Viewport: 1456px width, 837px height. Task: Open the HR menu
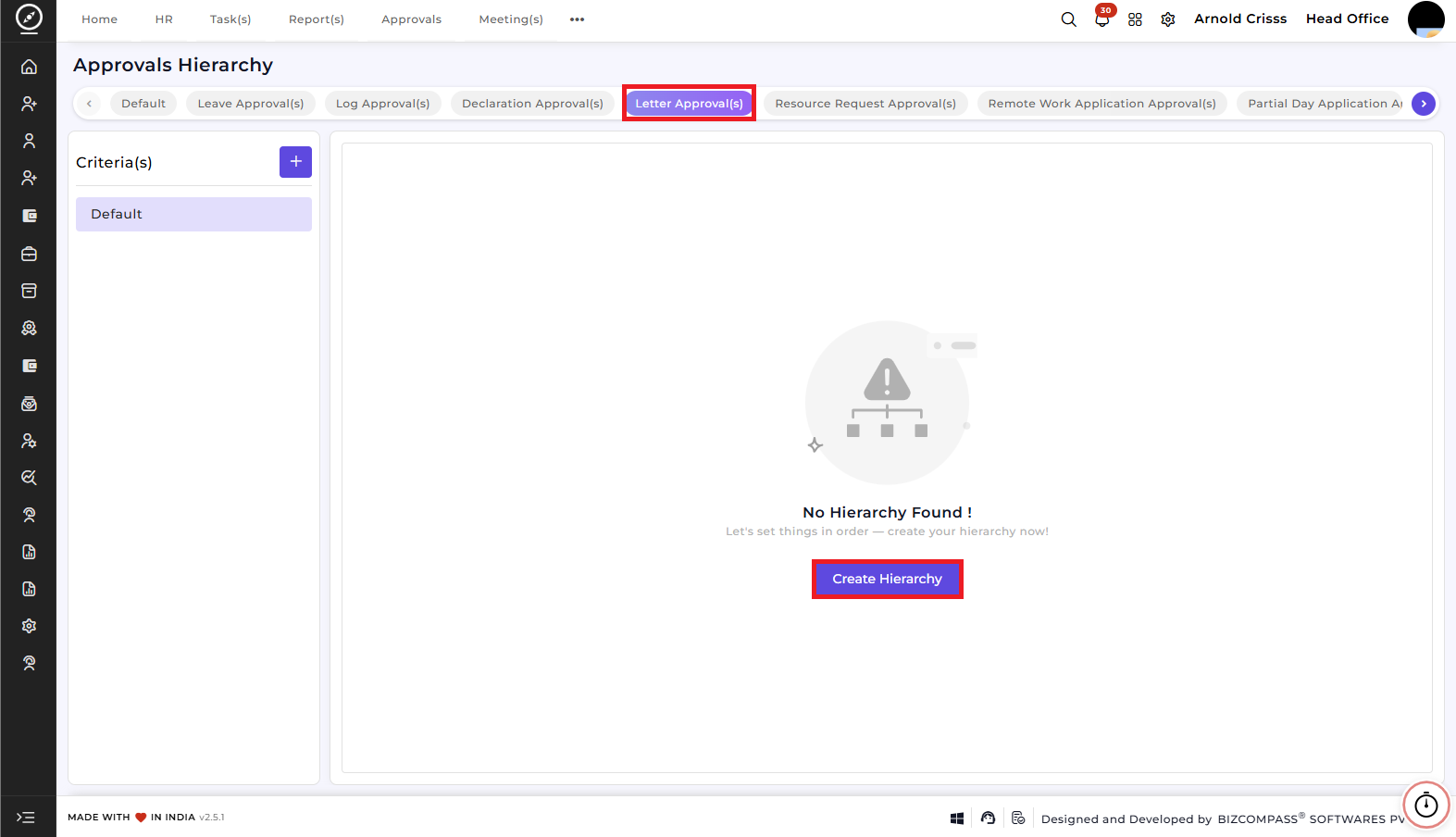pos(164,19)
